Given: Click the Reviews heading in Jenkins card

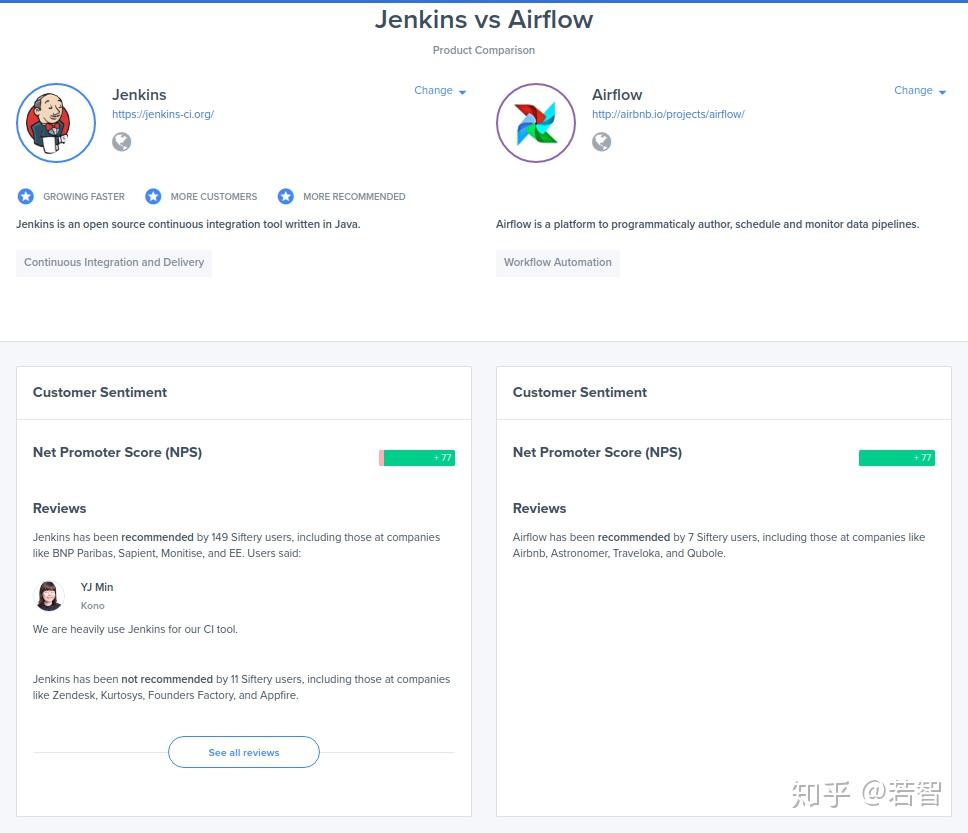Looking at the screenshot, I should pos(59,508).
